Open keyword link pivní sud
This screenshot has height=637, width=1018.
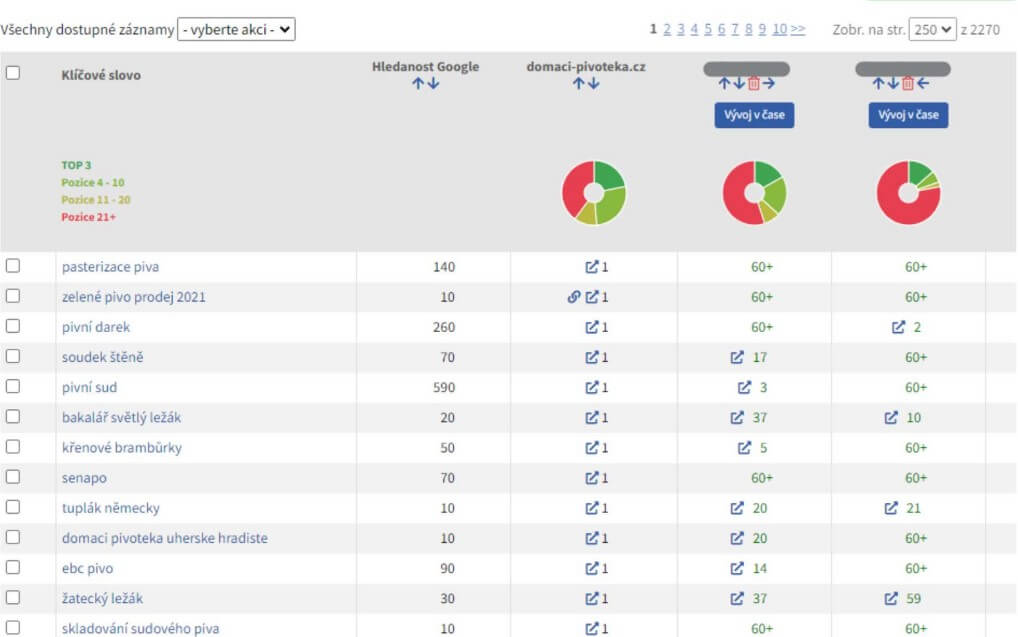tap(90, 388)
